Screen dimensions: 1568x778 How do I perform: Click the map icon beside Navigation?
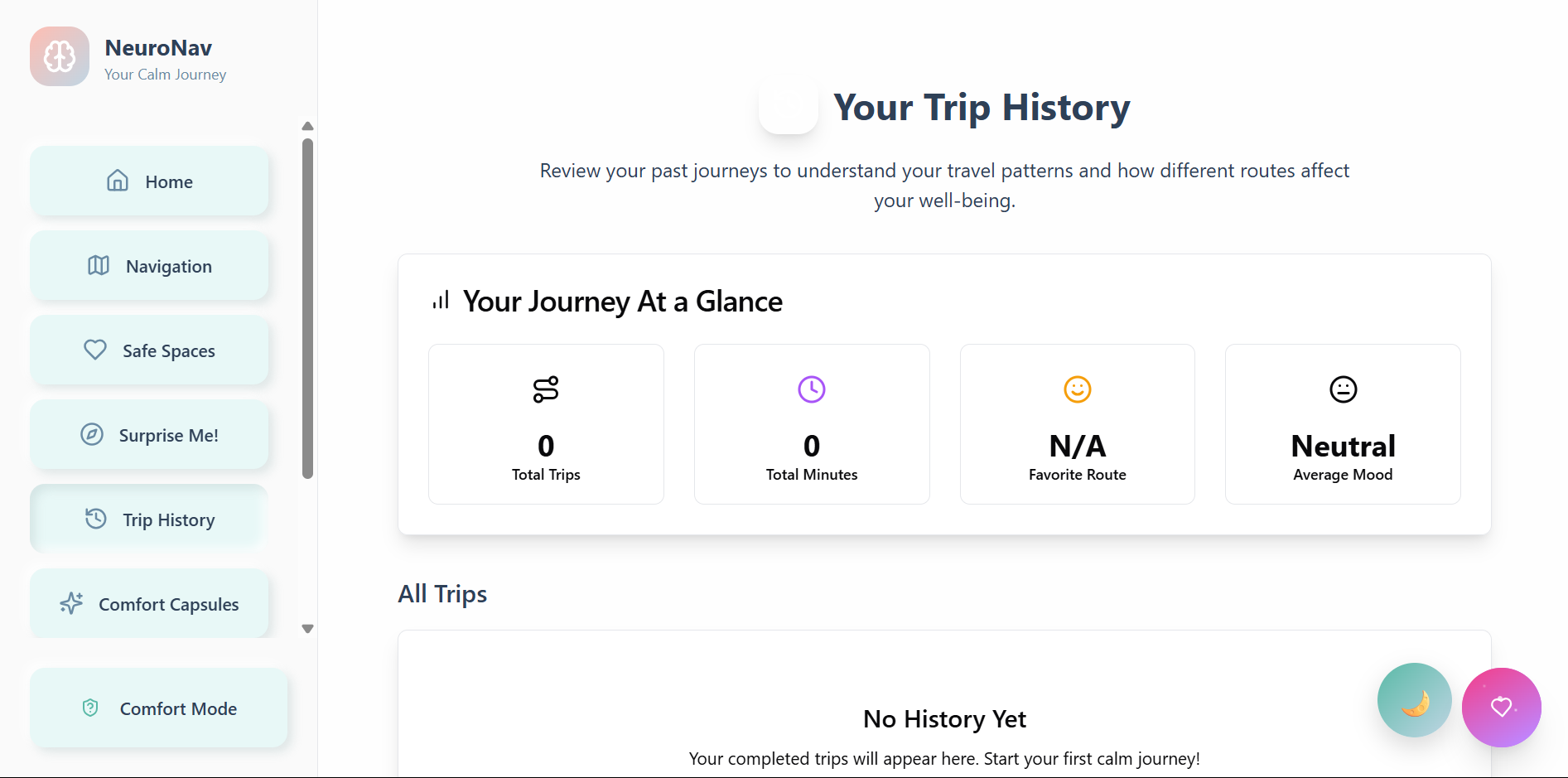[99, 265]
